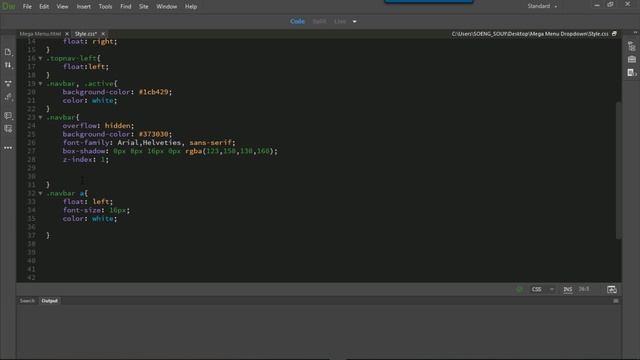Open Customize Toolbar three-dots icon
This screenshot has width=640, height=360.
(x=8, y=148)
